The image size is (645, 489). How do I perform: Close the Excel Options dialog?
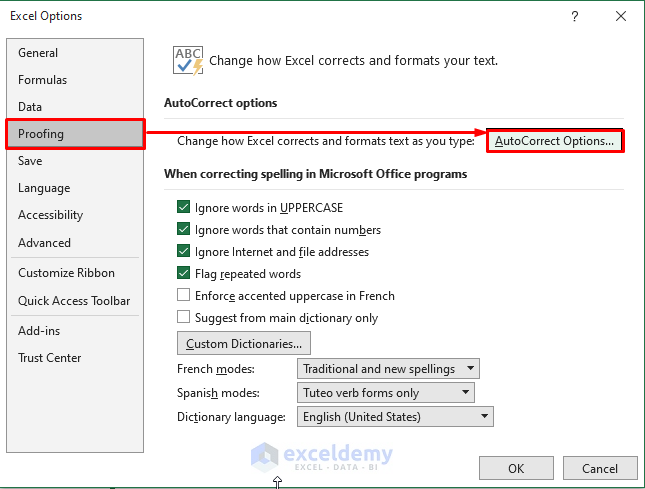click(620, 16)
